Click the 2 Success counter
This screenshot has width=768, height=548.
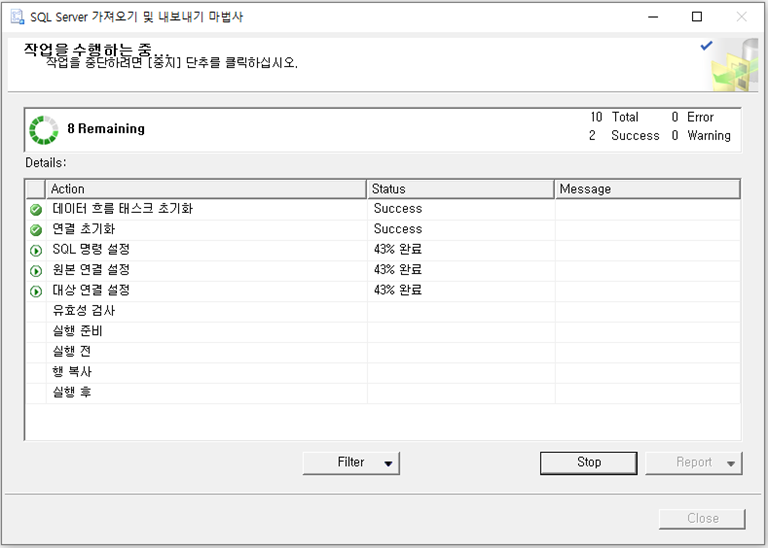click(624, 136)
